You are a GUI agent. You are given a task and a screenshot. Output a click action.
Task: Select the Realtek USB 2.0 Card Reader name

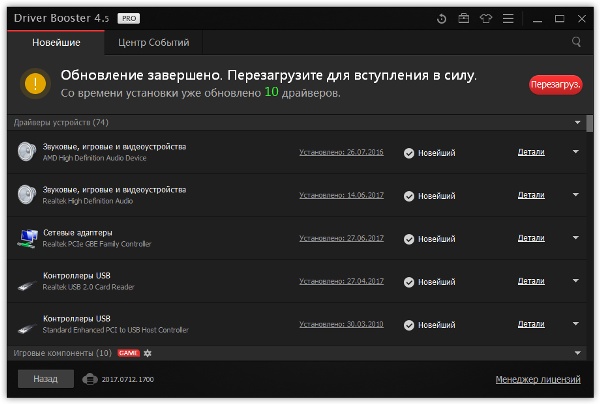88,287
